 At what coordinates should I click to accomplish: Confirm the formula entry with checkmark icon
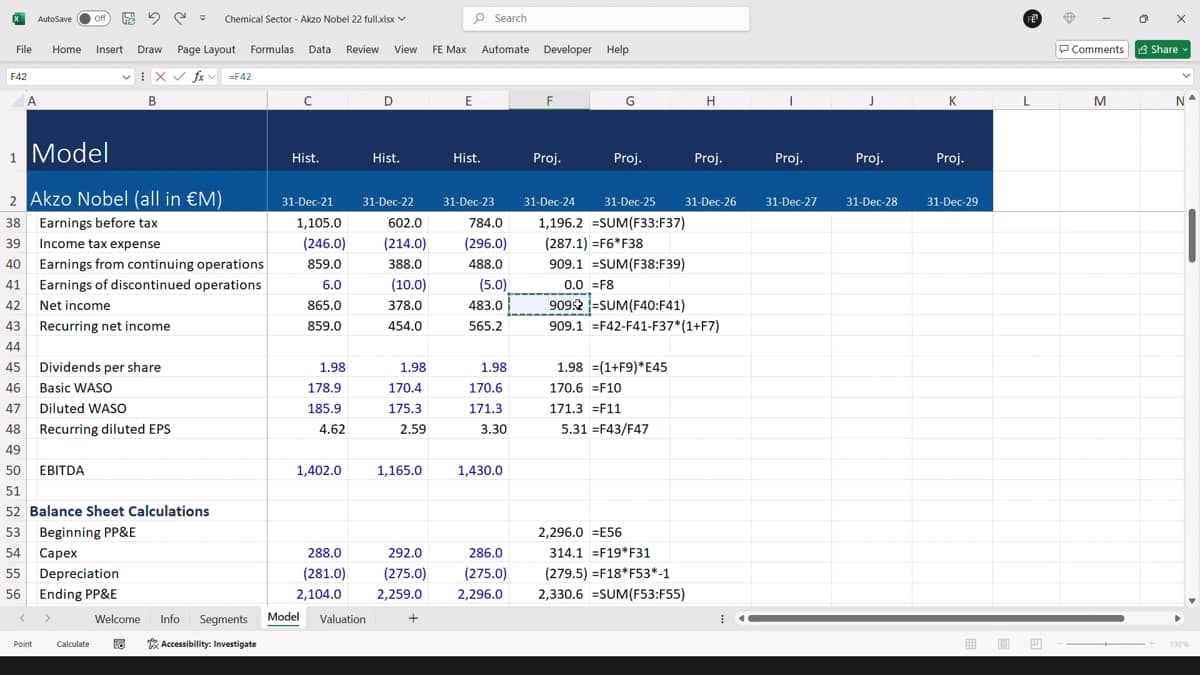click(179, 76)
